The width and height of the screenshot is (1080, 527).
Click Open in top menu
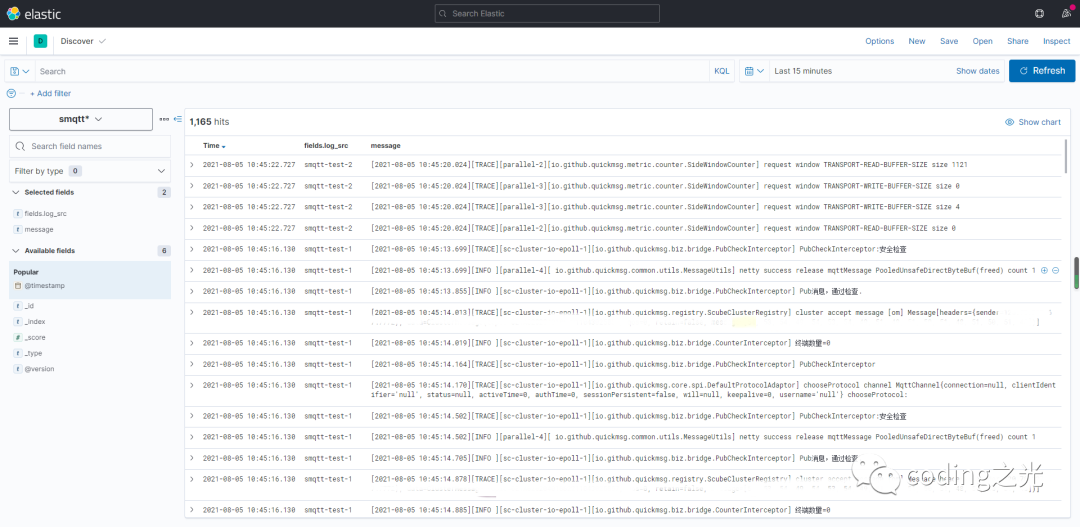pyautogui.click(x=983, y=41)
